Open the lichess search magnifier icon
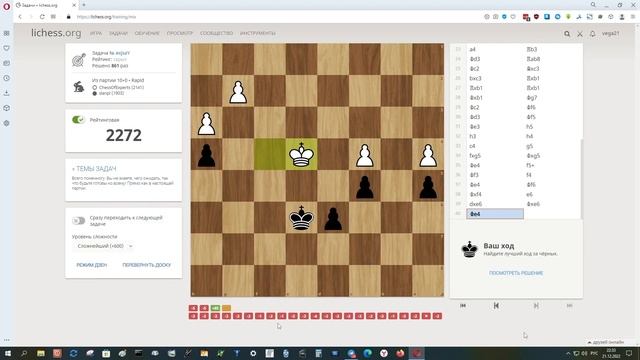This screenshot has width=640, height=360. point(567,34)
